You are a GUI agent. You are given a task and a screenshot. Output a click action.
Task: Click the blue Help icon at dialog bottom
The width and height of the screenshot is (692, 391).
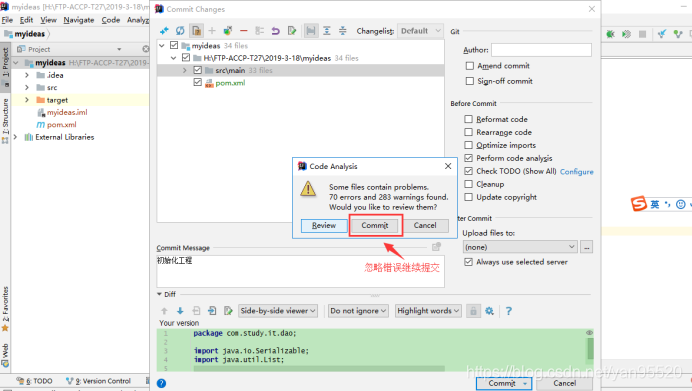[162, 383]
